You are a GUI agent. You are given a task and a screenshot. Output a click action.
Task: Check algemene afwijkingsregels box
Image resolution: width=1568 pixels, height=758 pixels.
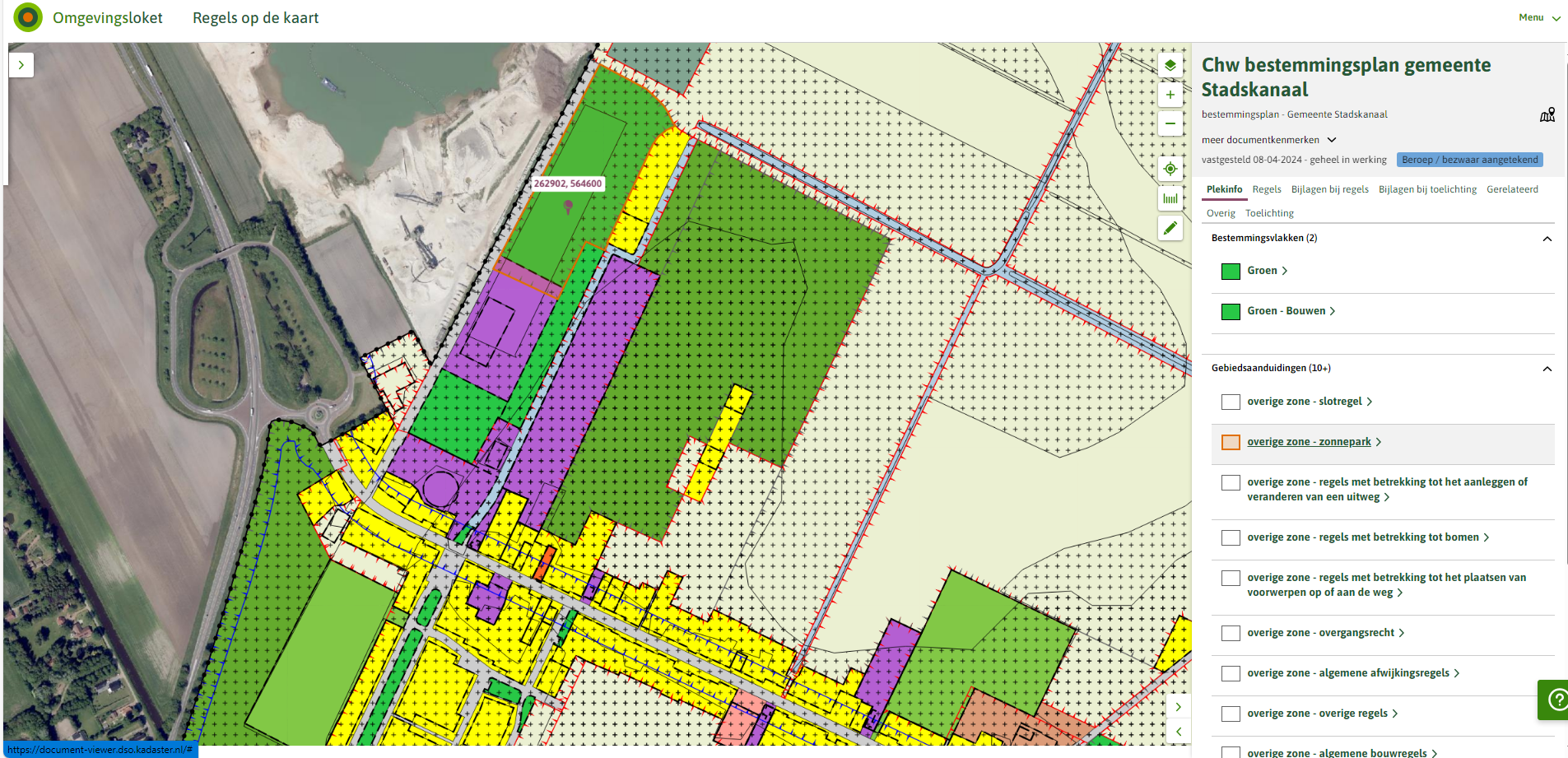tap(1231, 673)
